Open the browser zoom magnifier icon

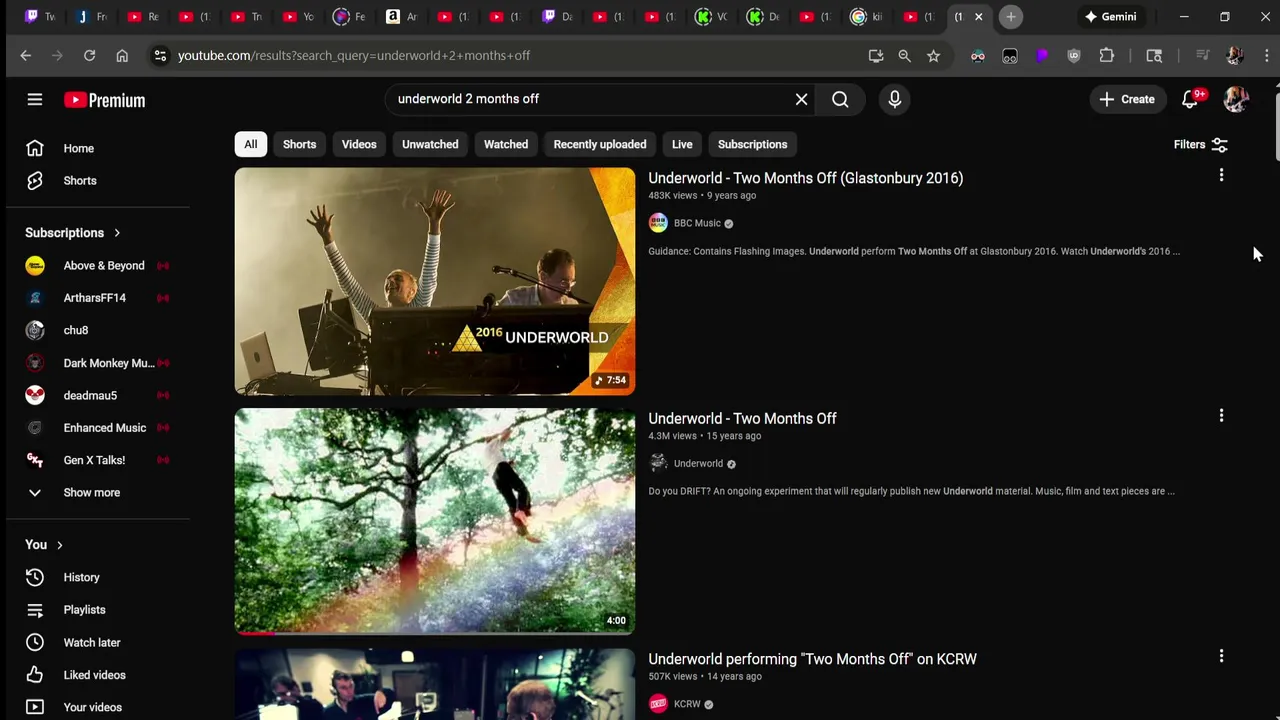[x=904, y=56]
